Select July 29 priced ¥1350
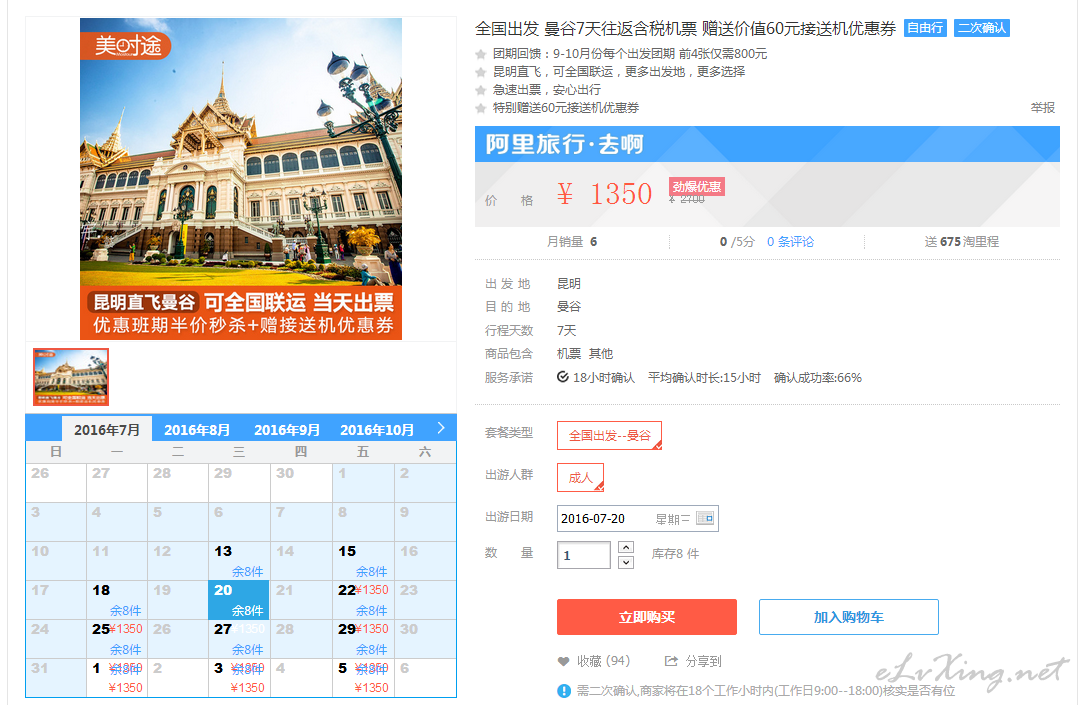This screenshot has width=1080, height=705. tap(363, 639)
